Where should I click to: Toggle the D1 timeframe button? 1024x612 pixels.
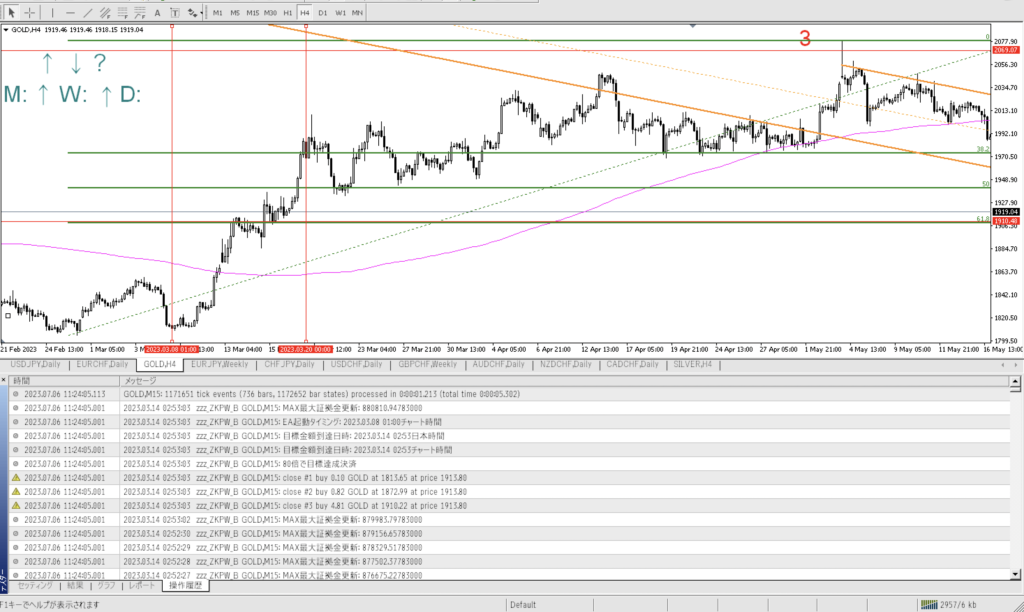(322, 12)
